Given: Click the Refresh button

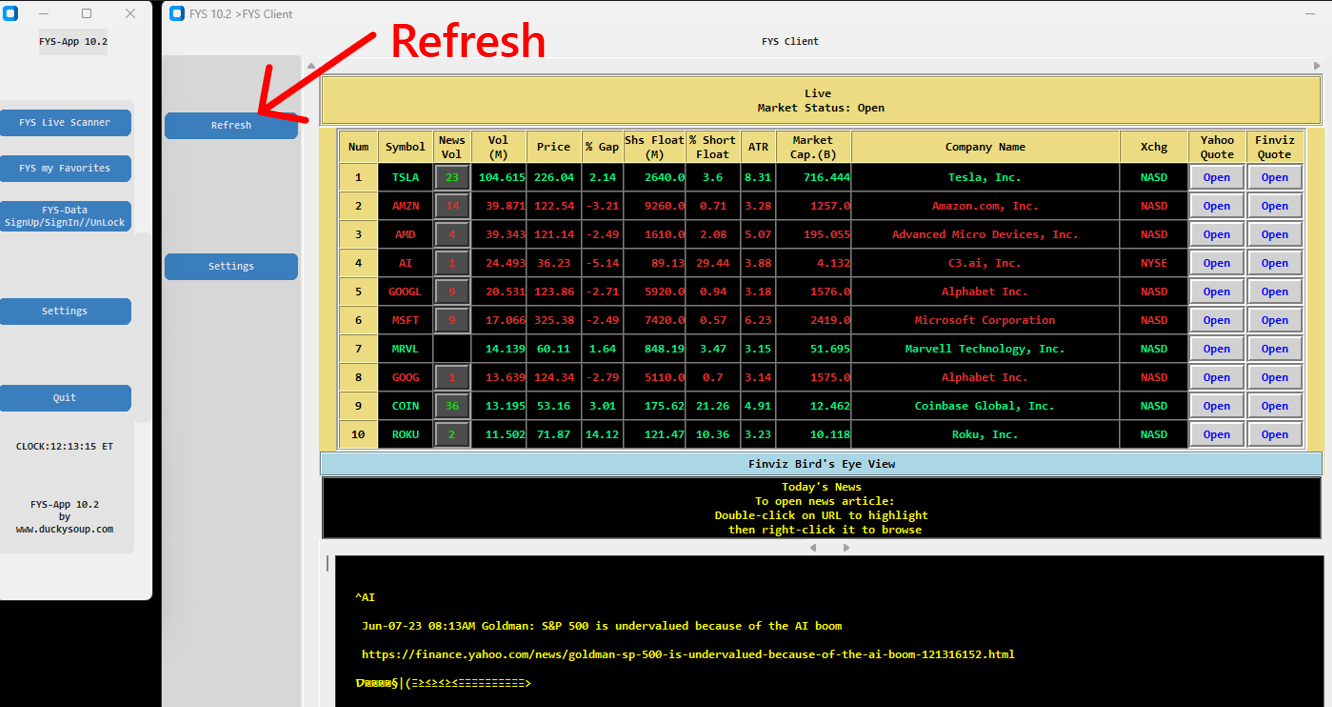Looking at the screenshot, I should 231,125.
